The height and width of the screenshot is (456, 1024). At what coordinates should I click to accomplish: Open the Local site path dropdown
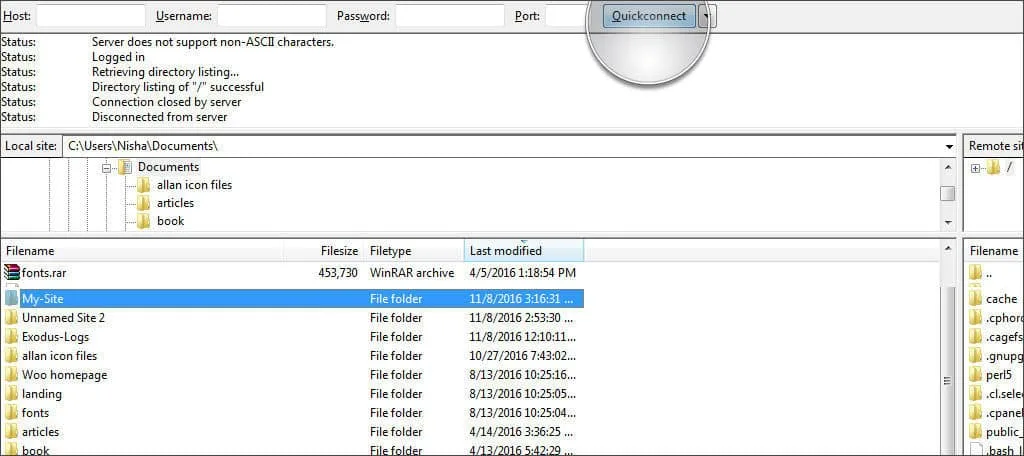(x=949, y=146)
